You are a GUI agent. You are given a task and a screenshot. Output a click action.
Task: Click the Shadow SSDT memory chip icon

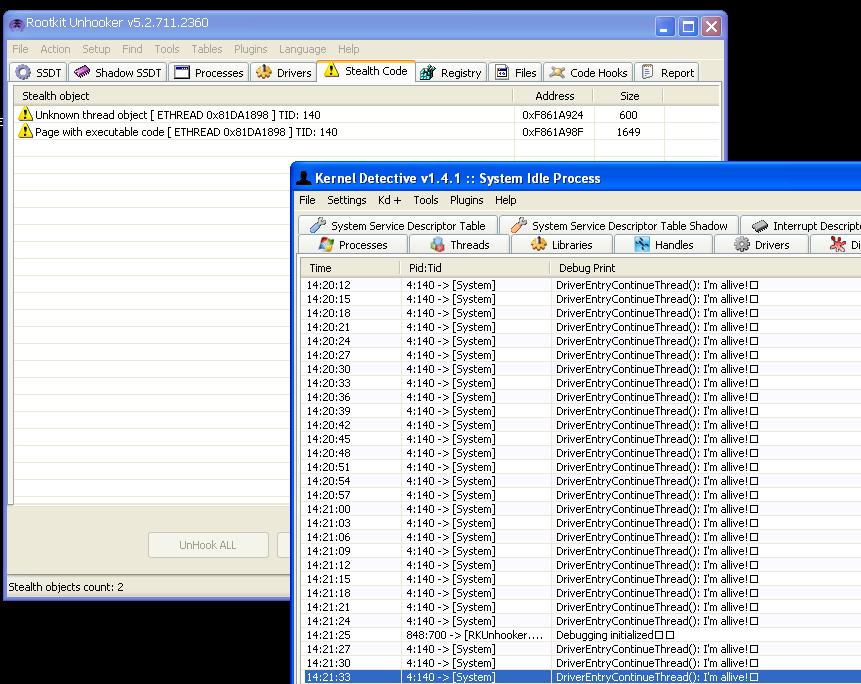(82, 72)
